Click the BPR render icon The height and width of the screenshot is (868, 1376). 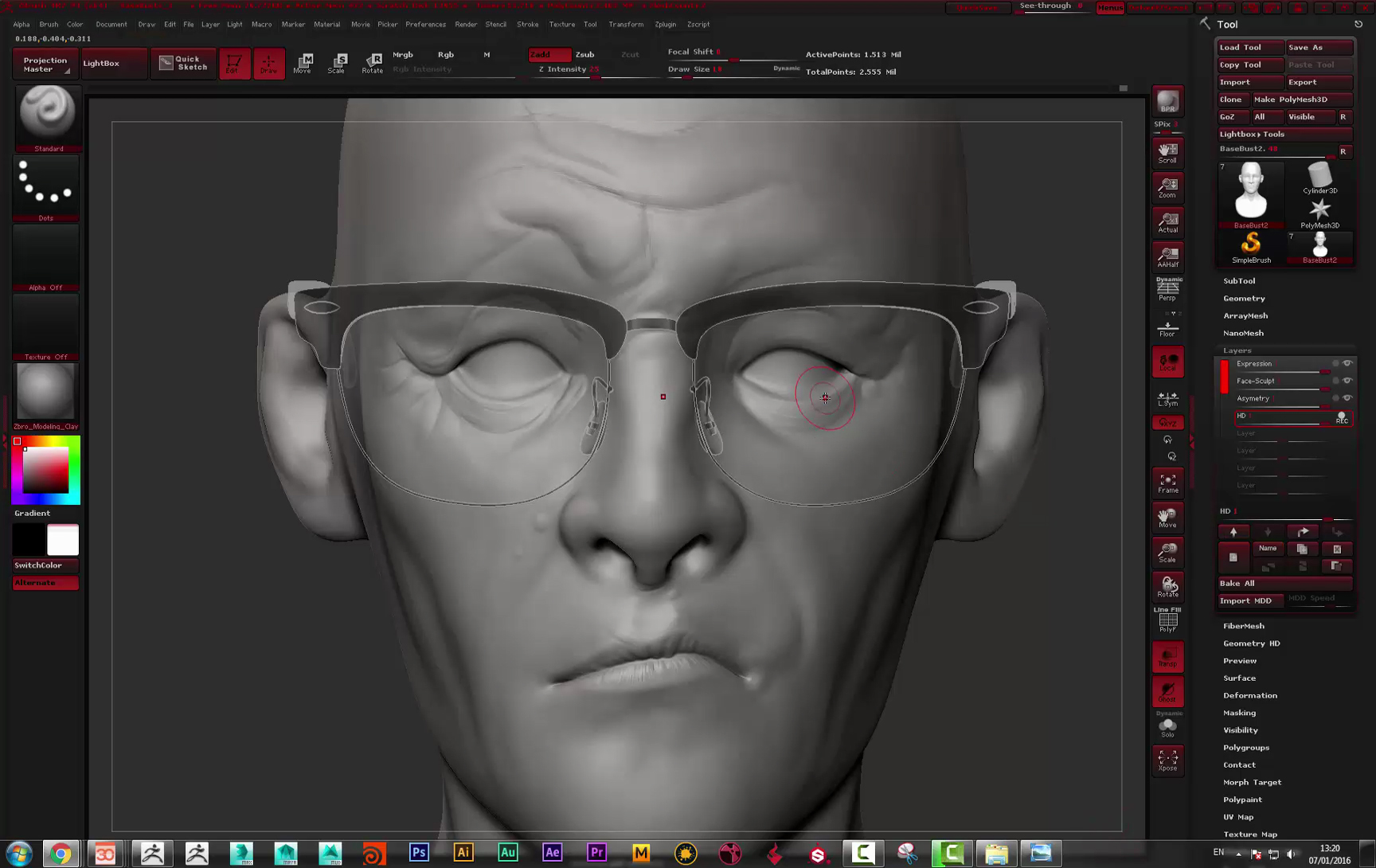[x=1167, y=101]
